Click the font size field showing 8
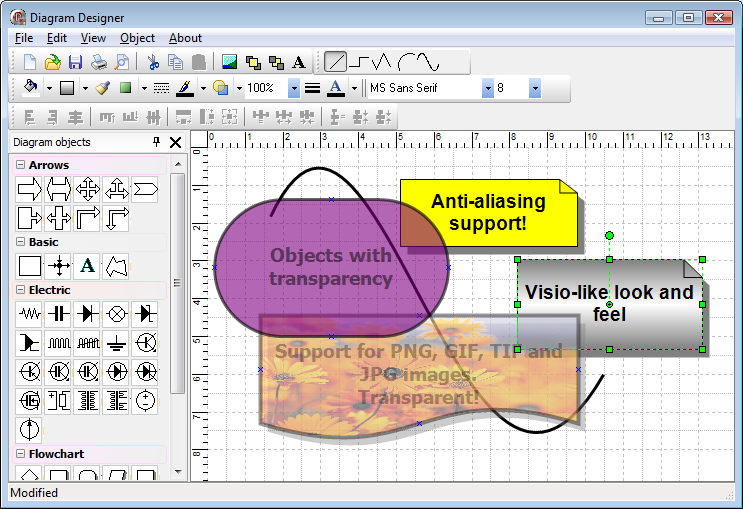The image size is (743, 509). [511, 88]
